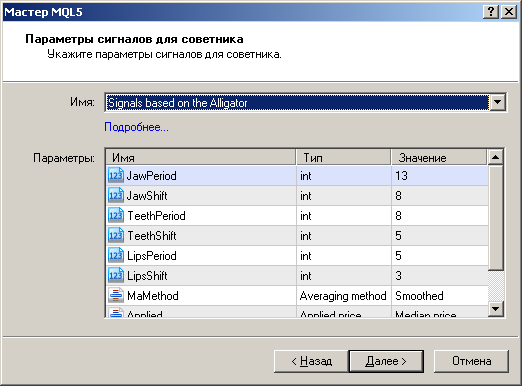This screenshot has width=522, height=386.
Task: Click the JawShift integer type icon
Action: click(x=116, y=196)
